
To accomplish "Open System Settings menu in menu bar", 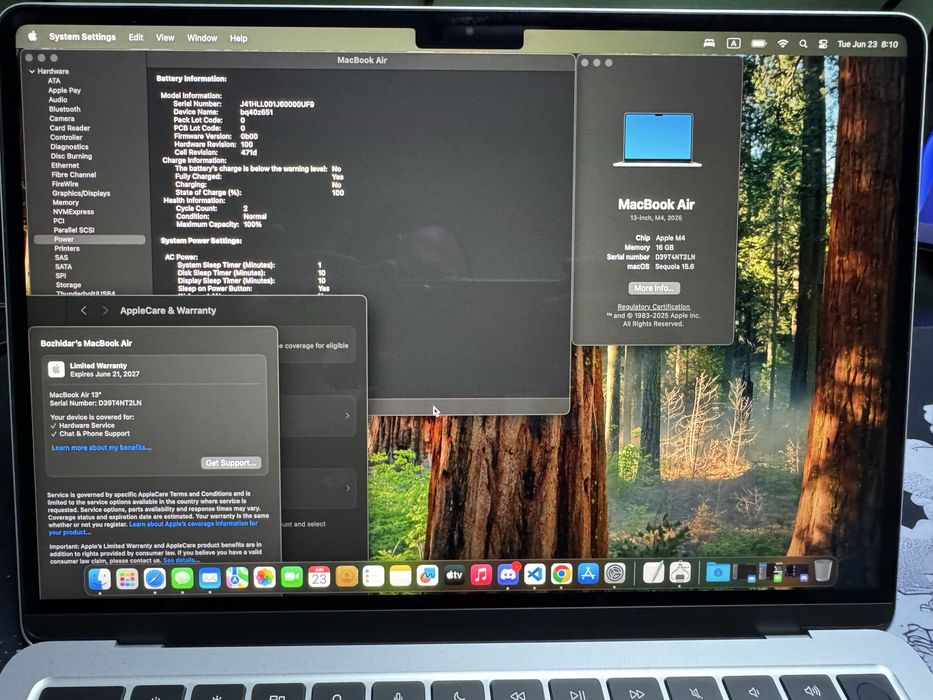I will click(x=82, y=37).
